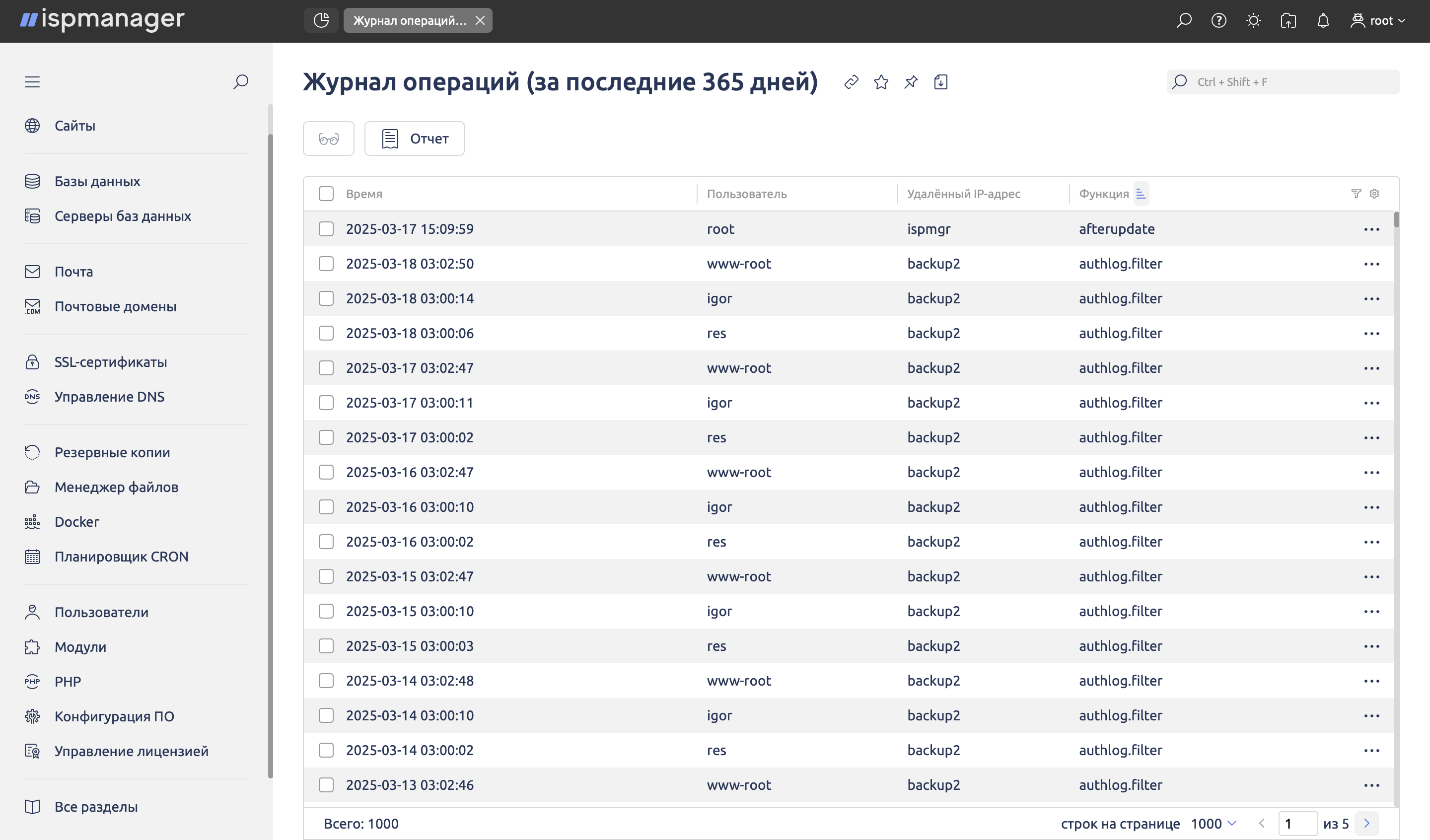
Task: Expand the root user menu
Action: point(1378,20)
